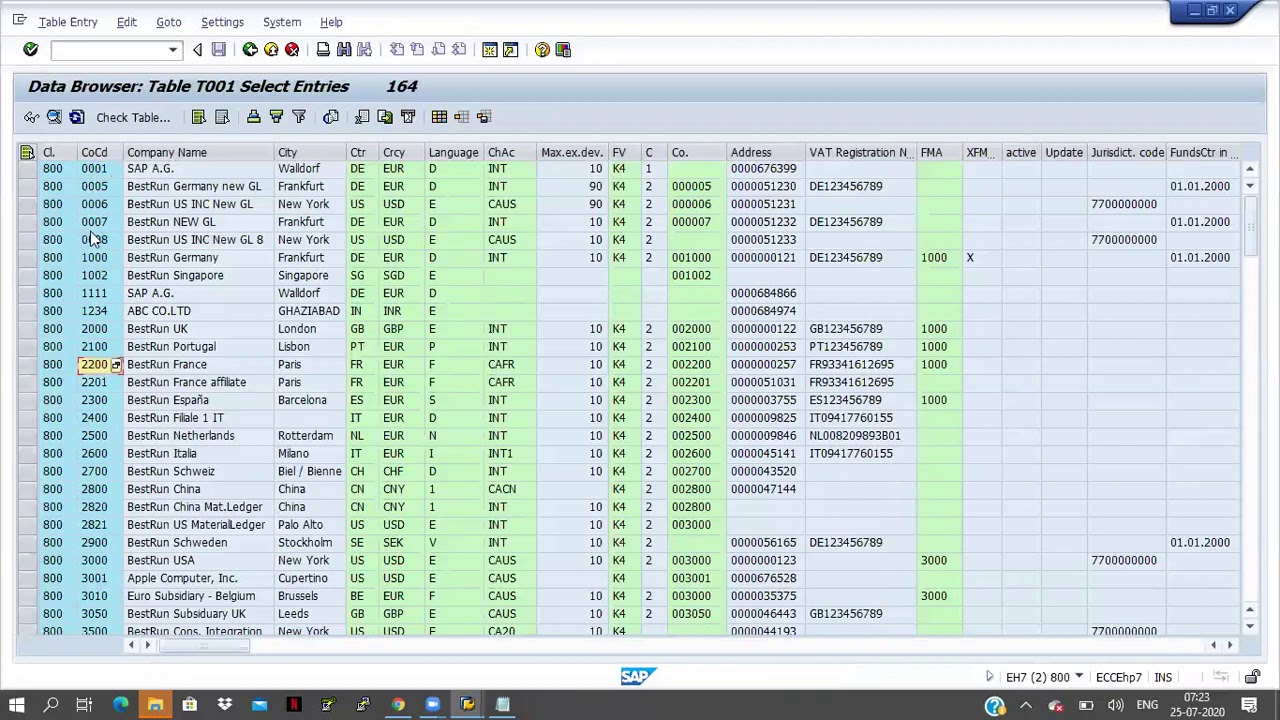Toggle the row selector for BestRun Schweiz
This screenshot has height=720, width=1280.
pyautogui.click(x=27, y=472)
